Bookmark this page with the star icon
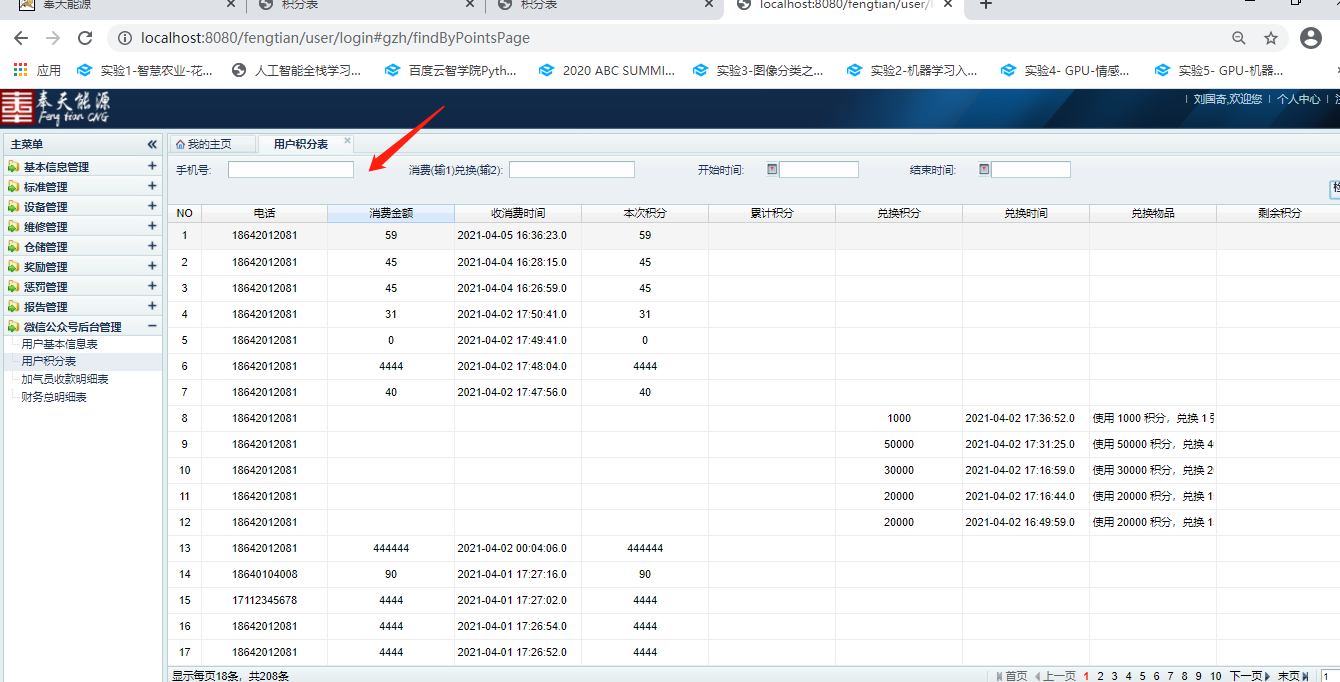 tap(1271, 38)
